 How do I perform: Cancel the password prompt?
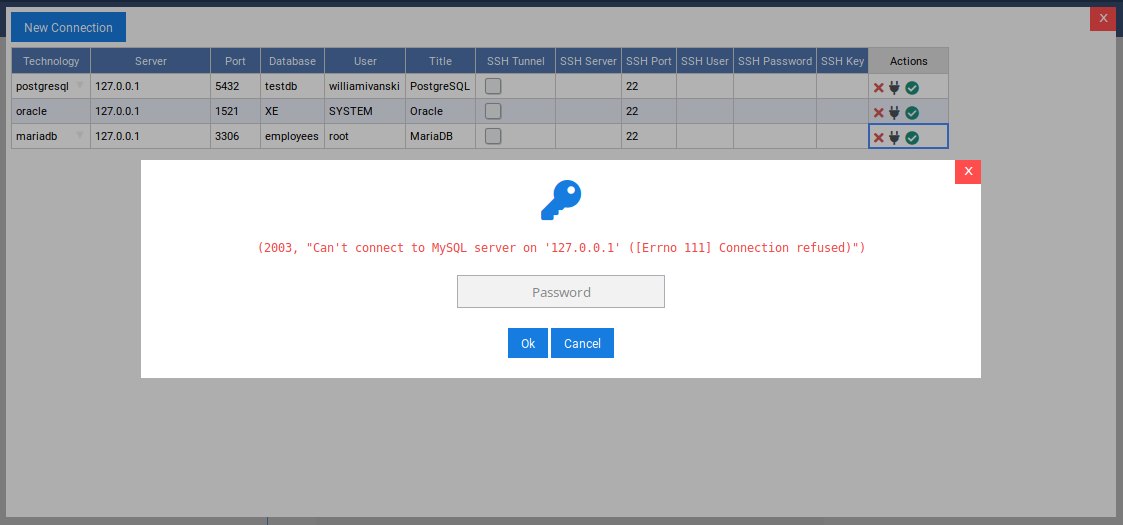[x=582, y=343]
